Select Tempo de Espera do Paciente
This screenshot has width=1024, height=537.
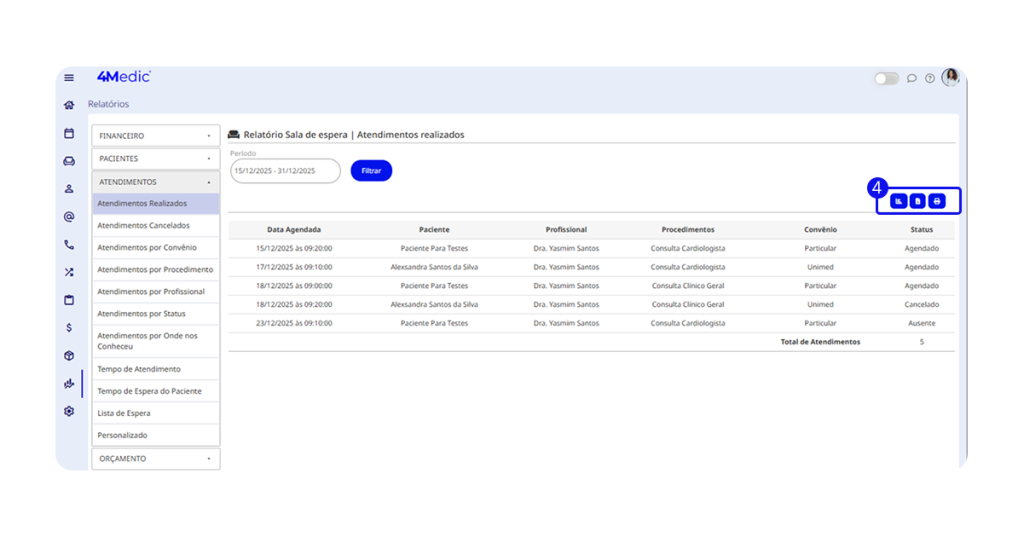coord(149,391)
